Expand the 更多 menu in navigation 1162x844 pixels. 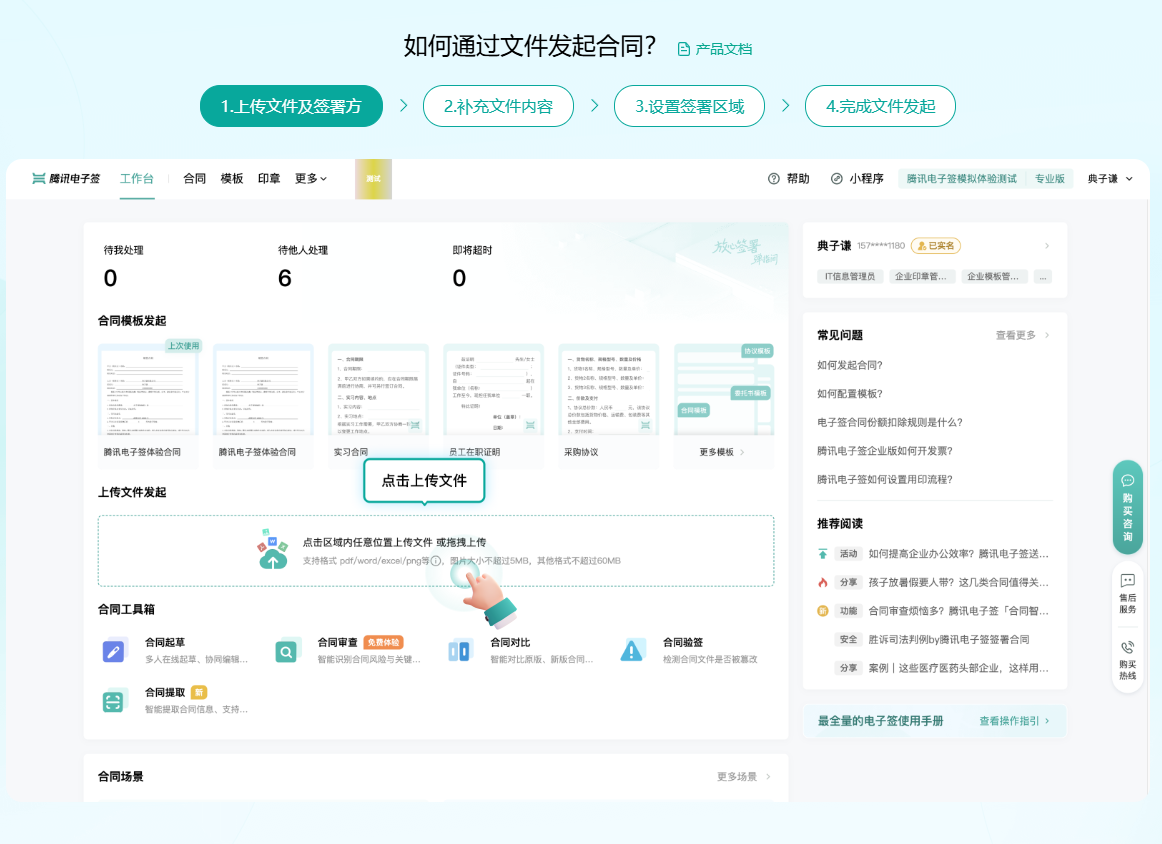tap(311, 179)
